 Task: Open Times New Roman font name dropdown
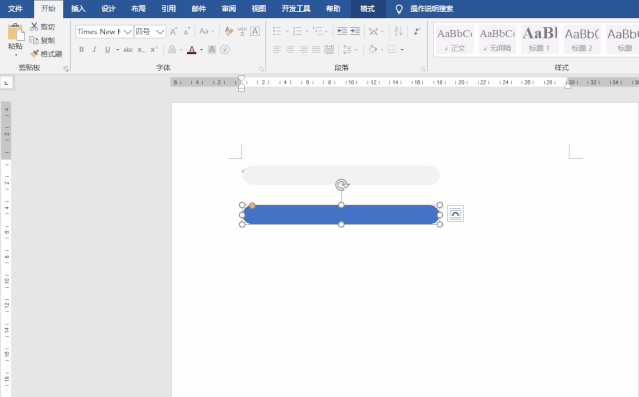click(x=128, y=31)
